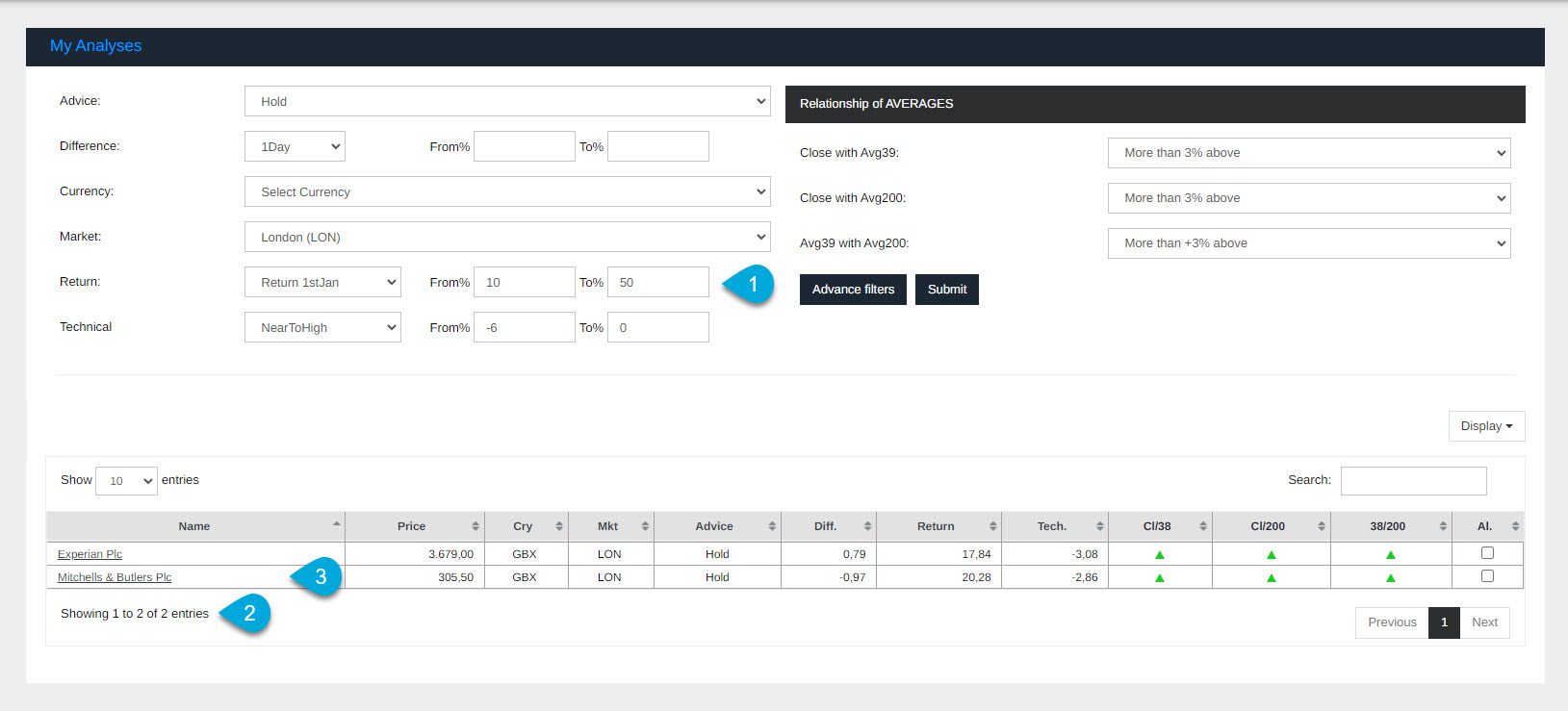Open the Display dropdown menu
The height and width of the screenshot is (711, 1568).
tap(1486, 426)
